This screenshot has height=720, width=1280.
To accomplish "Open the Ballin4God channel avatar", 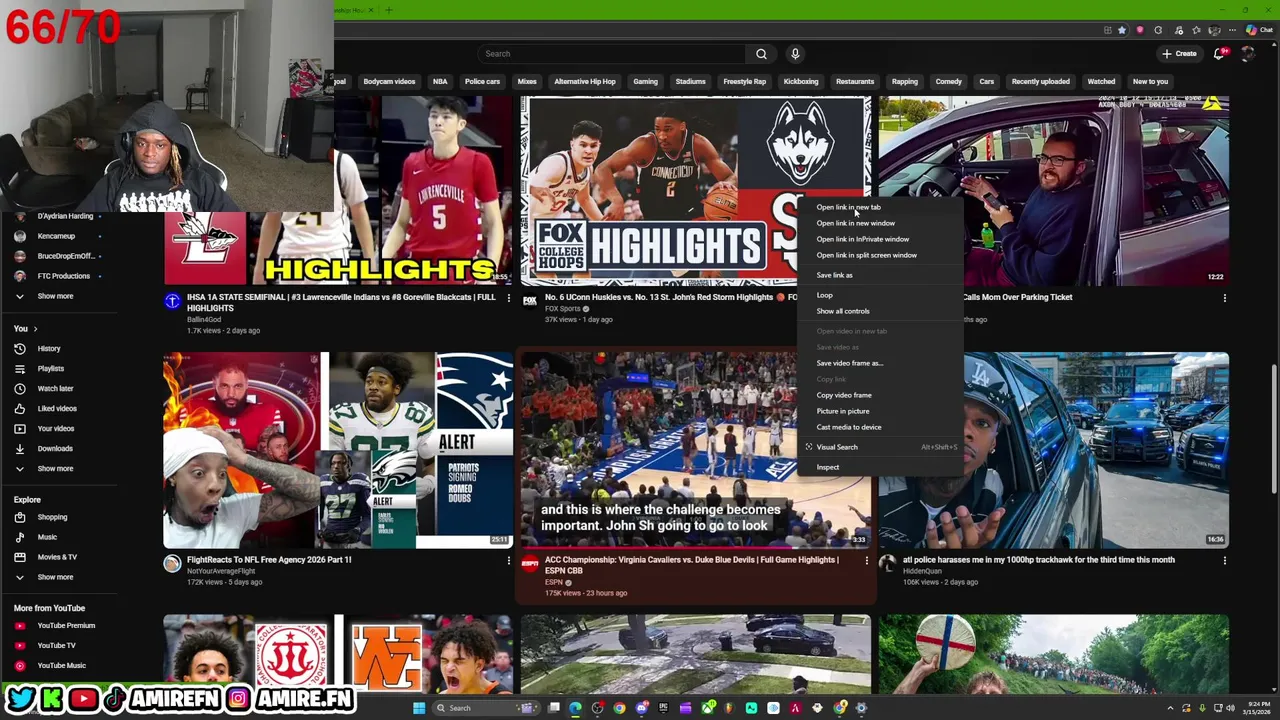I will point(172,300).
